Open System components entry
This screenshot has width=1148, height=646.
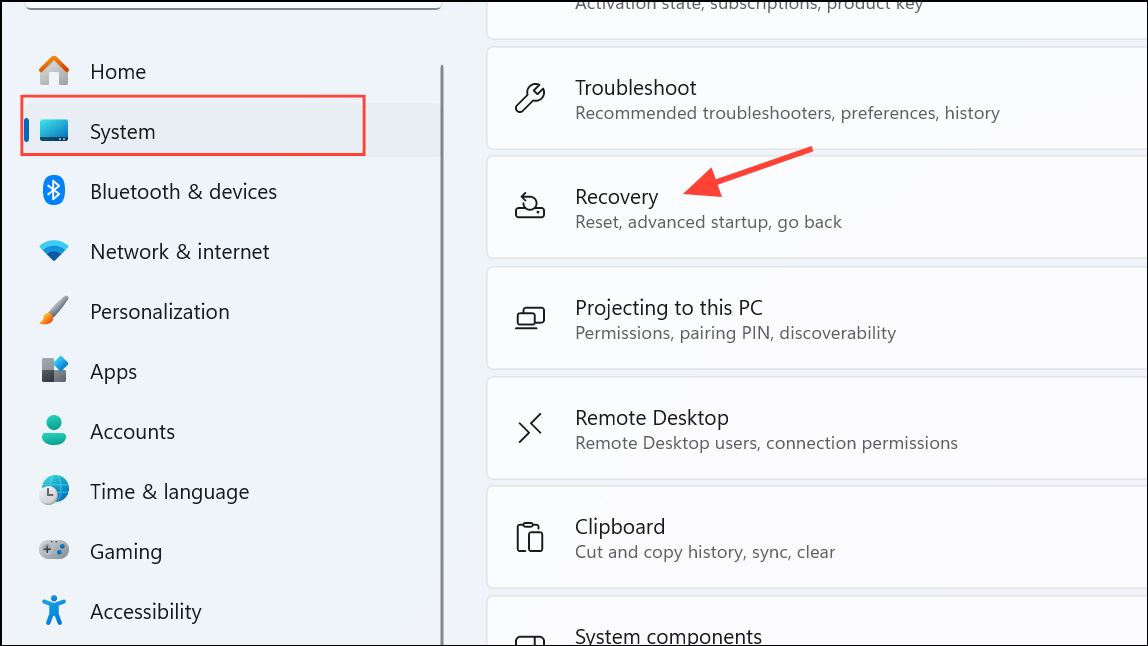pyautogui.click(x=817, y=622)
